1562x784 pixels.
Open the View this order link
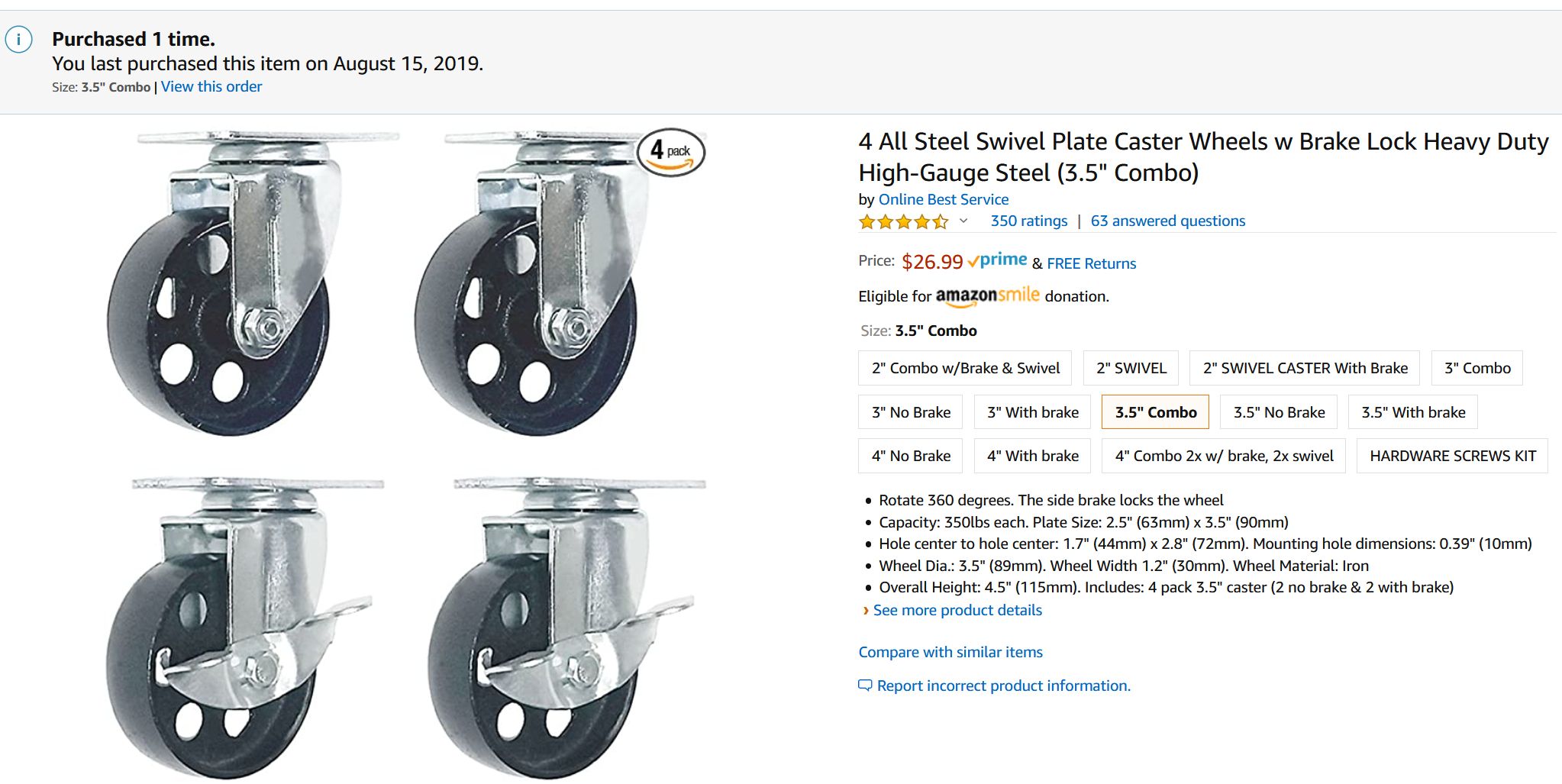tap(211, 87)
